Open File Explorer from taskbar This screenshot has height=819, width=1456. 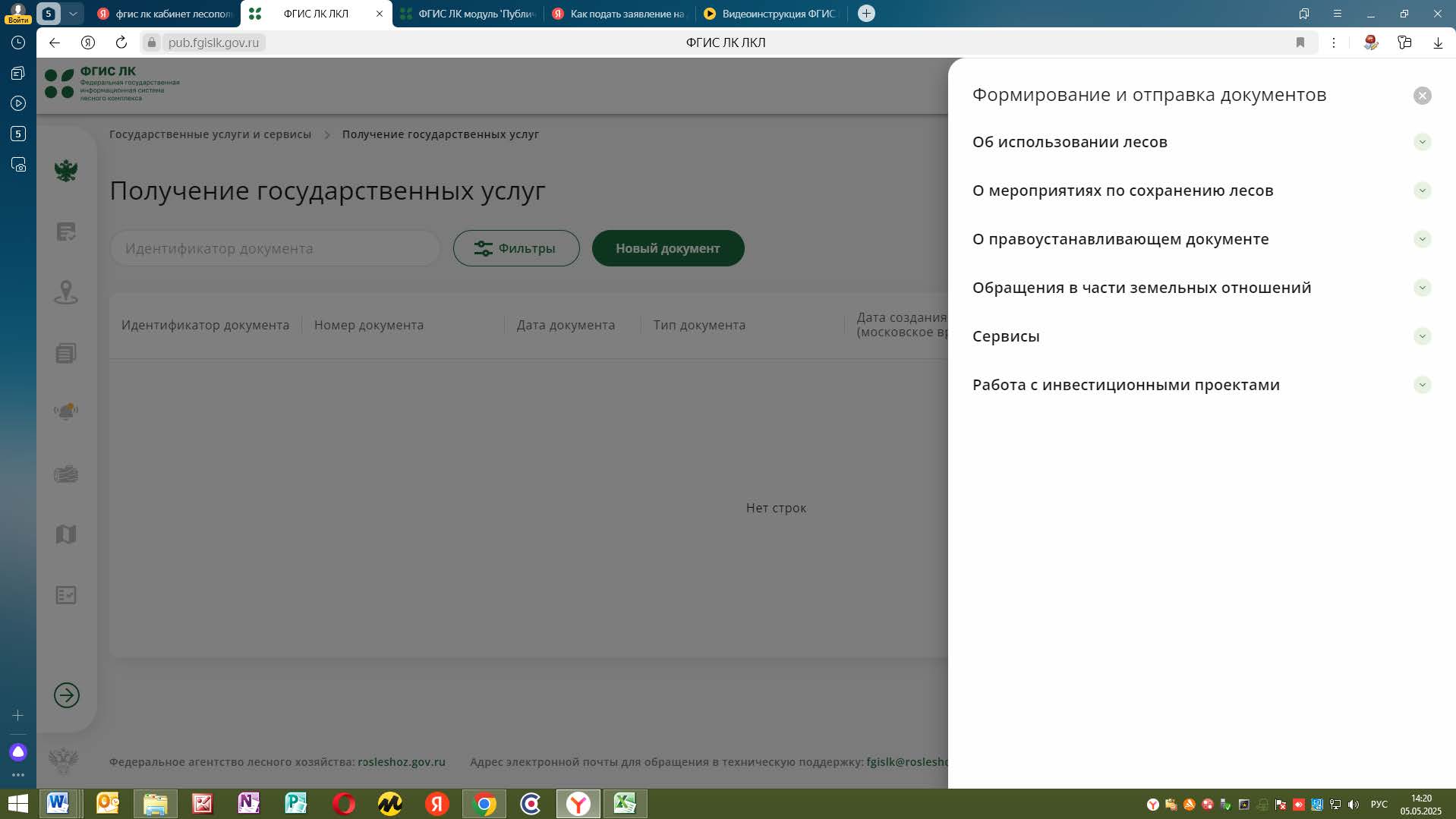pos(156,804)
